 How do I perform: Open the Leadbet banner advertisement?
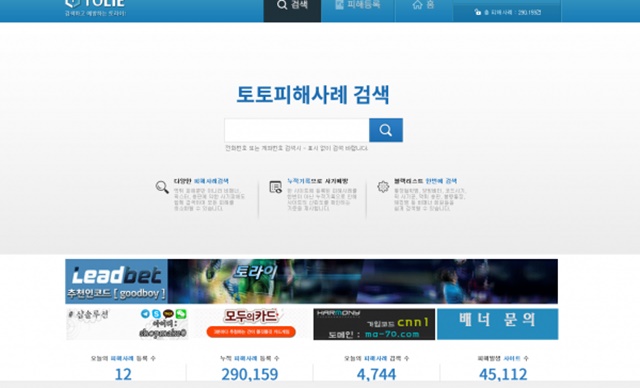point(311,281)
